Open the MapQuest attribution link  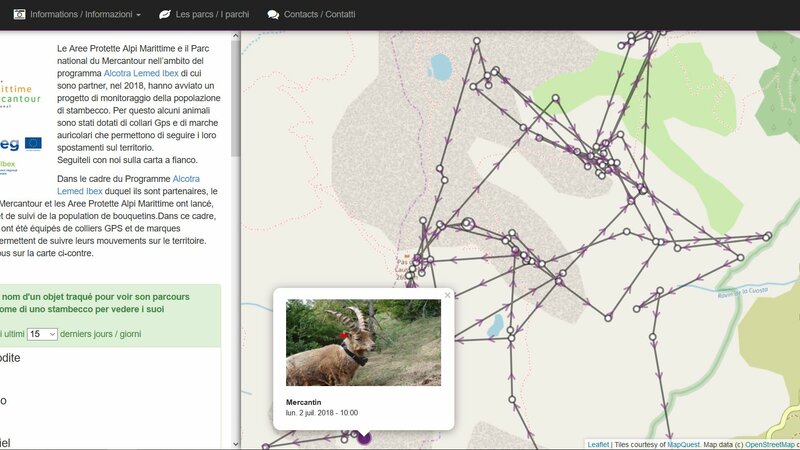(x=682, y=444)
